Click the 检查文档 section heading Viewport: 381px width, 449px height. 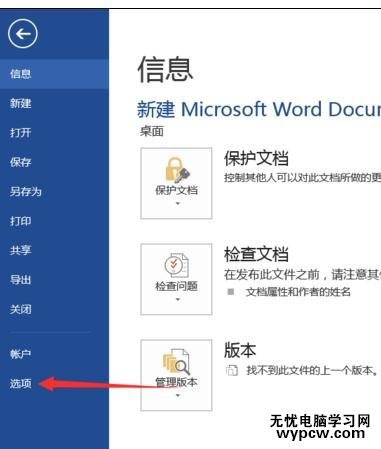[256, 254]
